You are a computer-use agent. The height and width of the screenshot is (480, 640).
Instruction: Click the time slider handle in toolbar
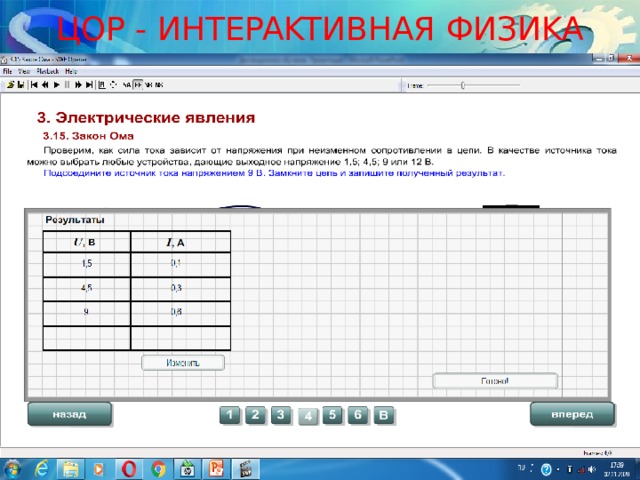click(462, 85)
